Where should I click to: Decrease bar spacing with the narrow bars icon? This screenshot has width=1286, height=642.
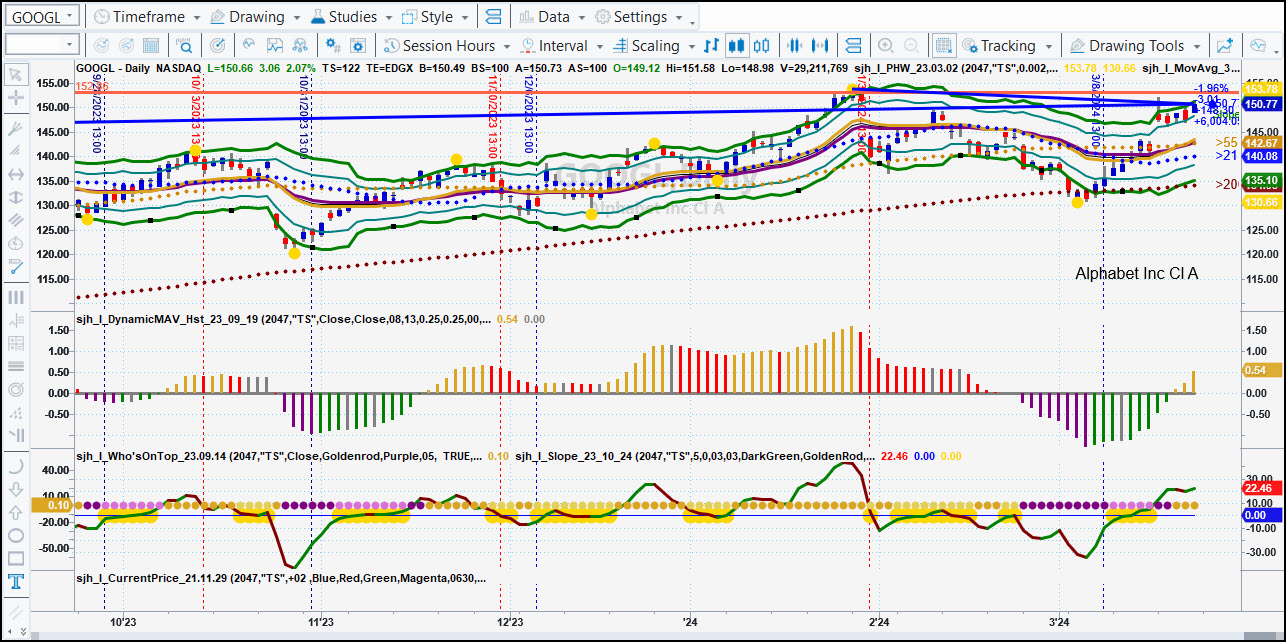pyautogui.click(x=796, y=46)
